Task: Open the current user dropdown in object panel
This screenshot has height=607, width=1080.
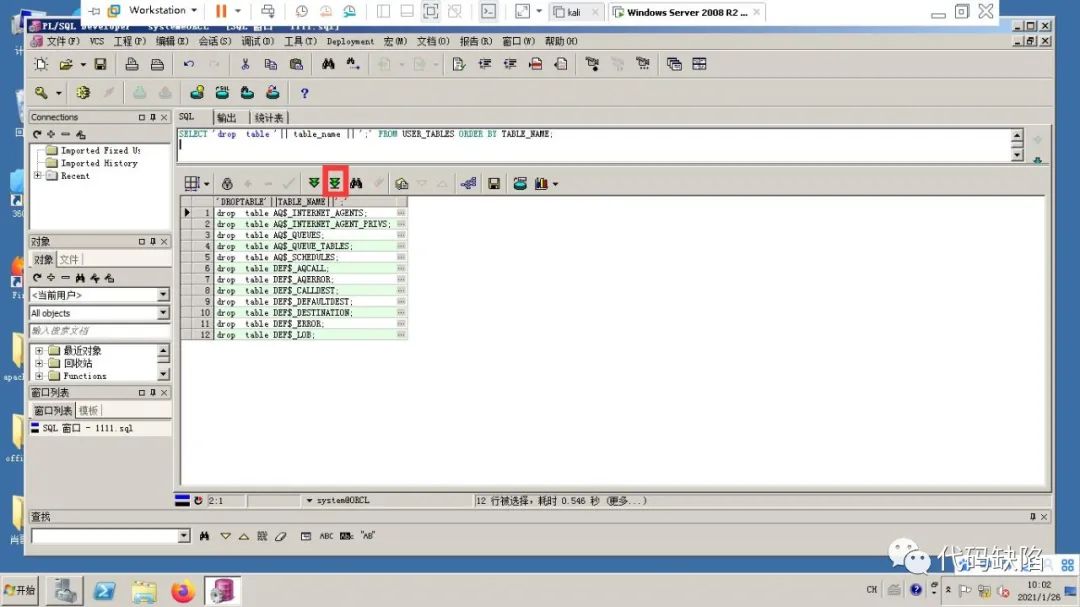Action: coord(163,295)
